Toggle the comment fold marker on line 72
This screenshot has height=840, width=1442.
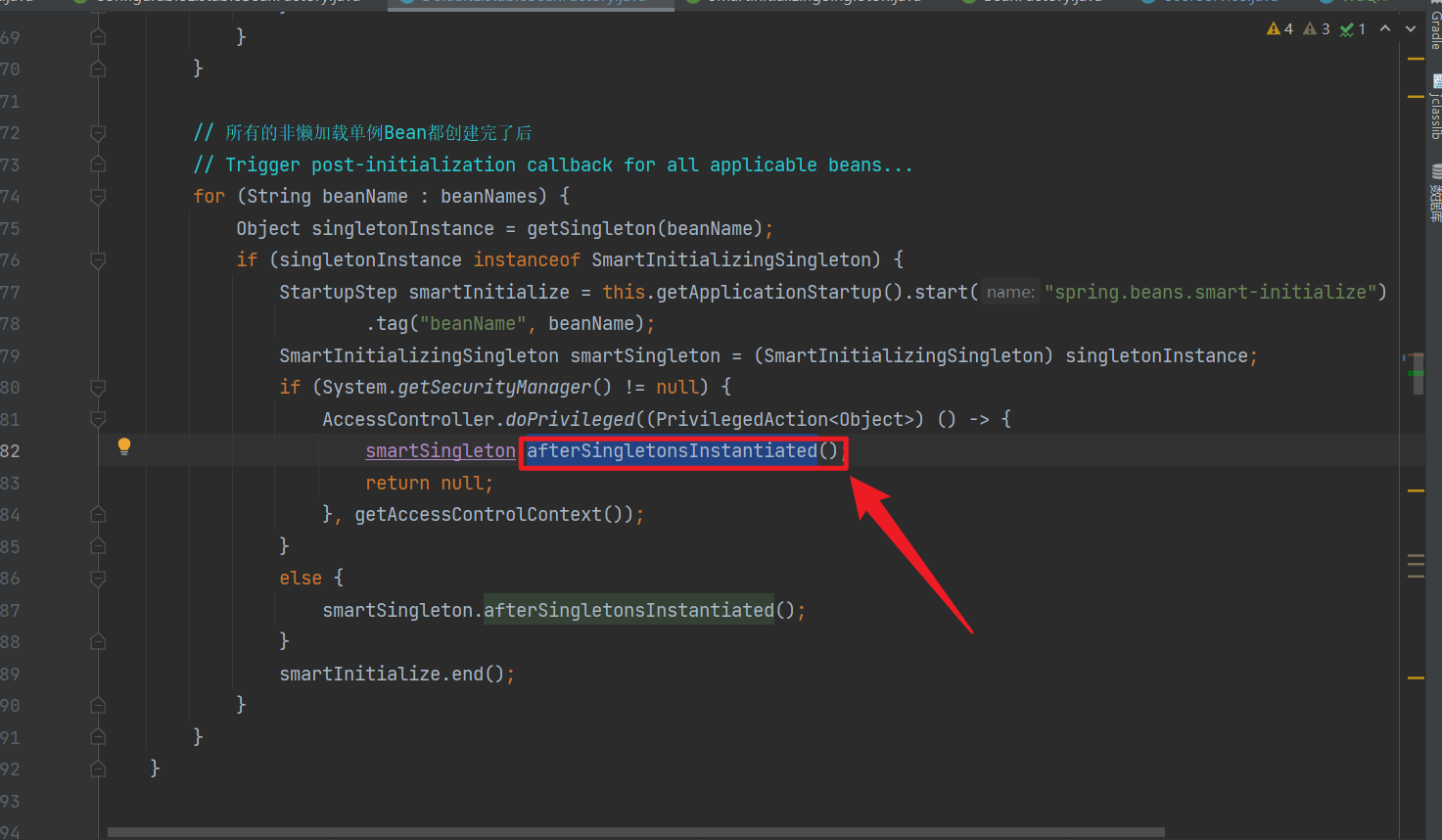pyautogui.click(x=98, y=133)
